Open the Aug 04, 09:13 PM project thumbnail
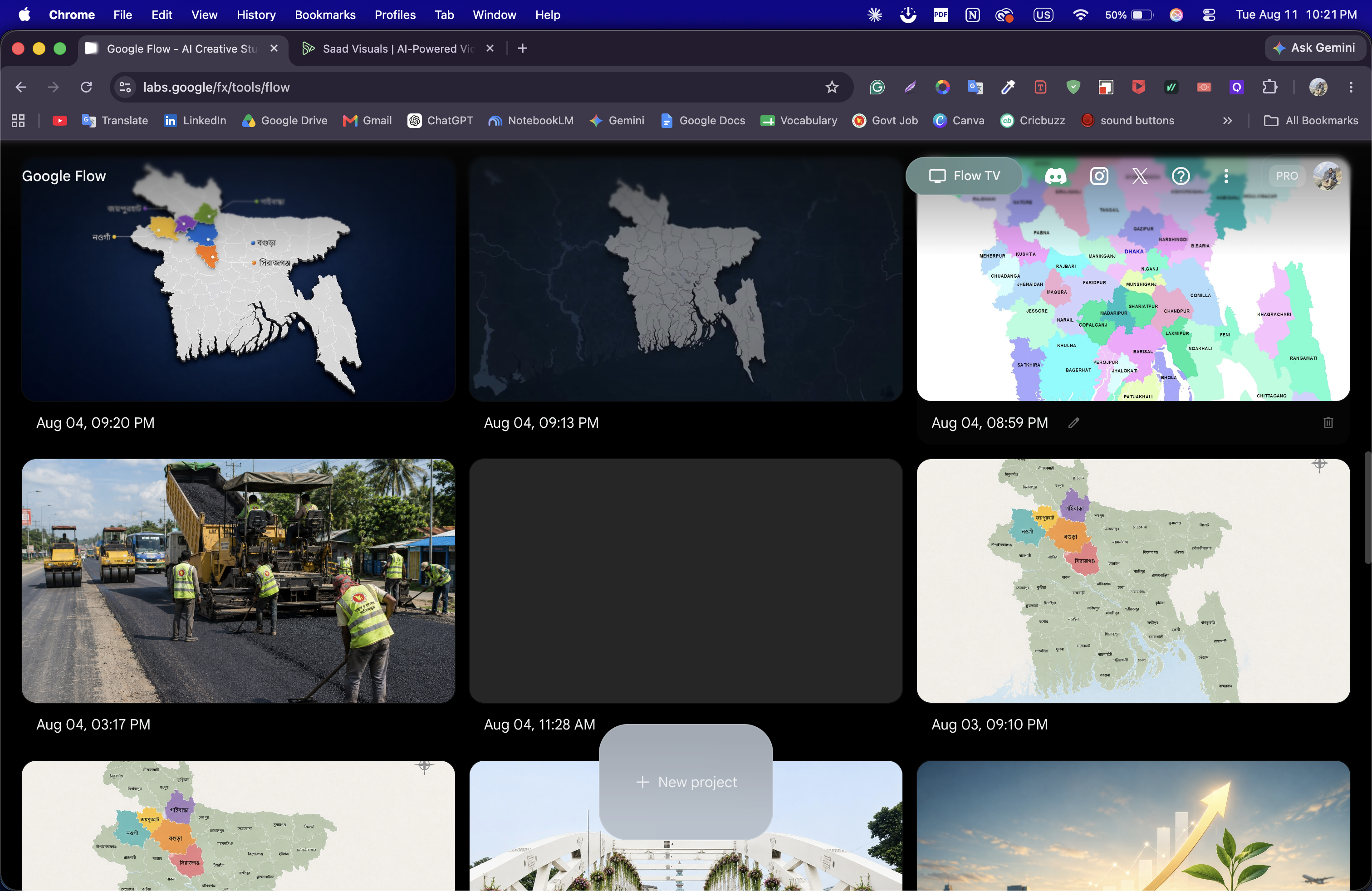Image resolution: width=1372 pixels, height=891 pixels. (686, 279)
